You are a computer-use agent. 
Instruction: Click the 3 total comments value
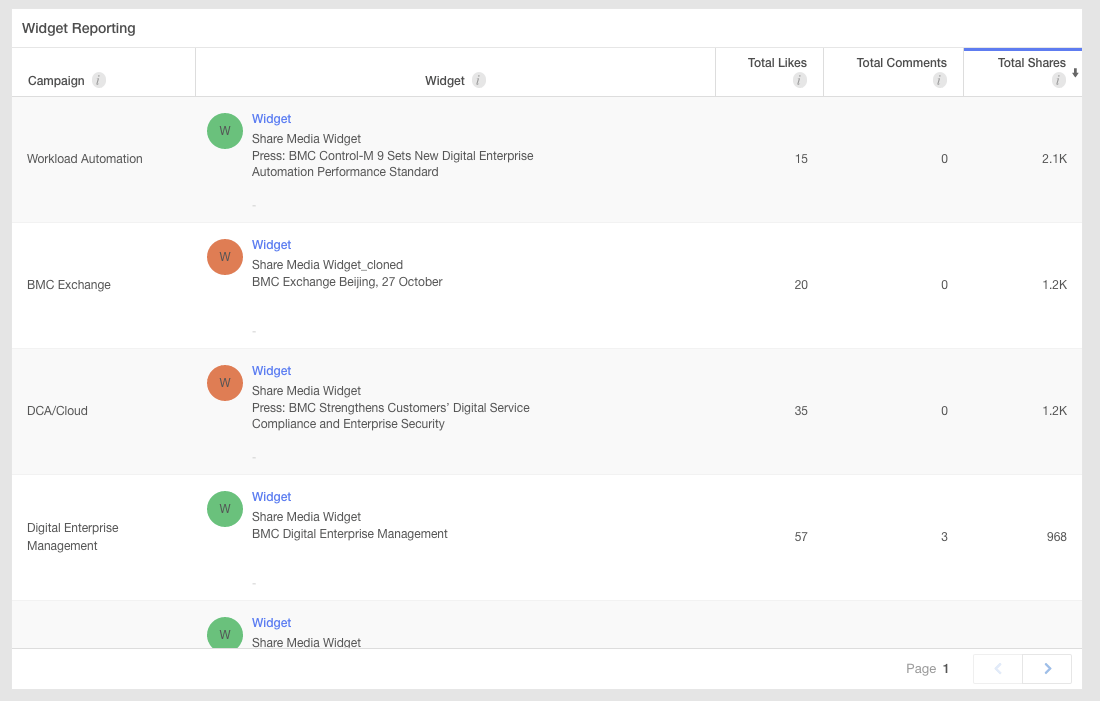click(x=944, y=537)
